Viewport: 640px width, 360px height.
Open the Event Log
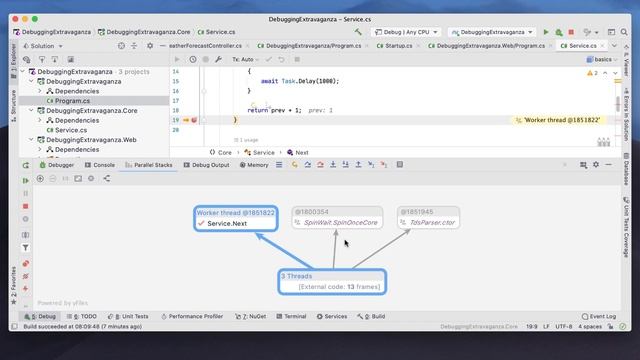click(599, 316)
